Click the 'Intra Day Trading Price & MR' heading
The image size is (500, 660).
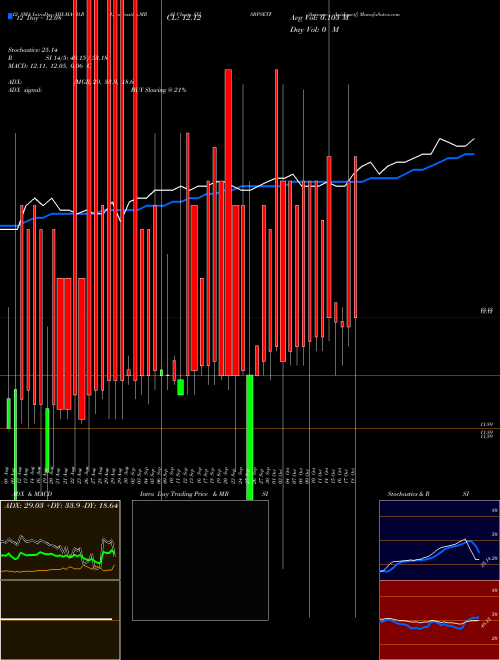coord(184,493)
